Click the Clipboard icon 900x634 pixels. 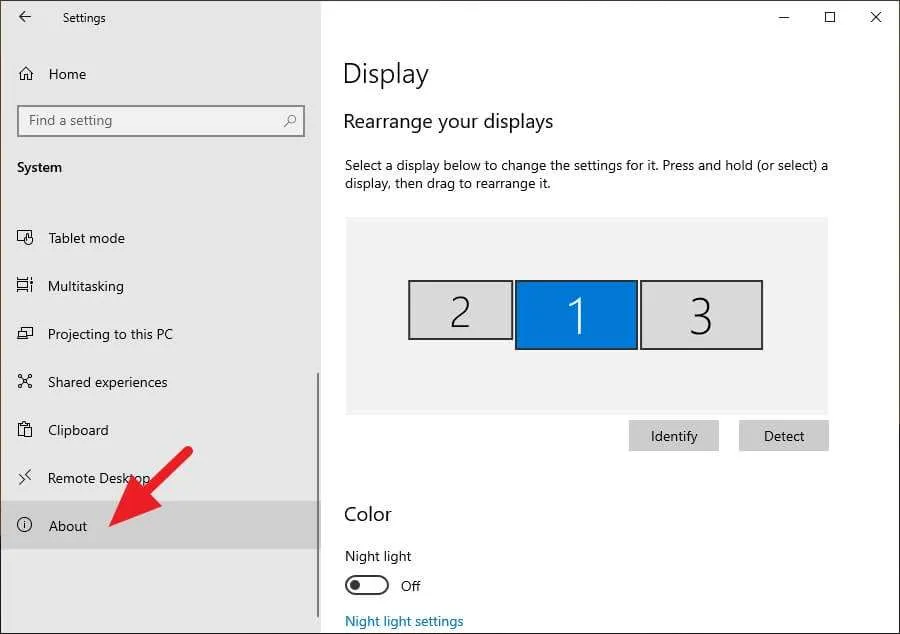(x=25, y=429)
